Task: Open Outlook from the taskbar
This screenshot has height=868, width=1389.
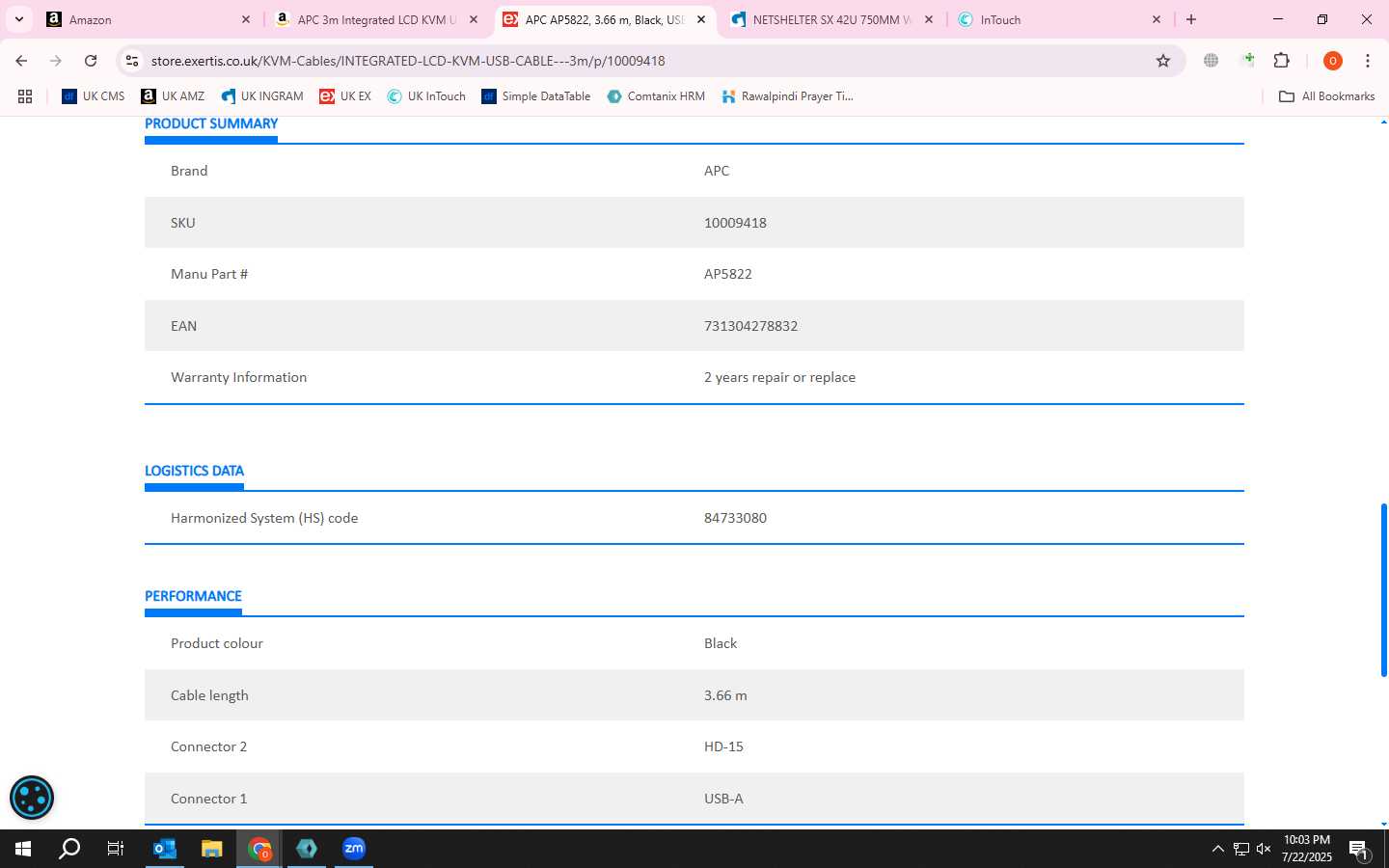Action: click(x=165, y=849)
